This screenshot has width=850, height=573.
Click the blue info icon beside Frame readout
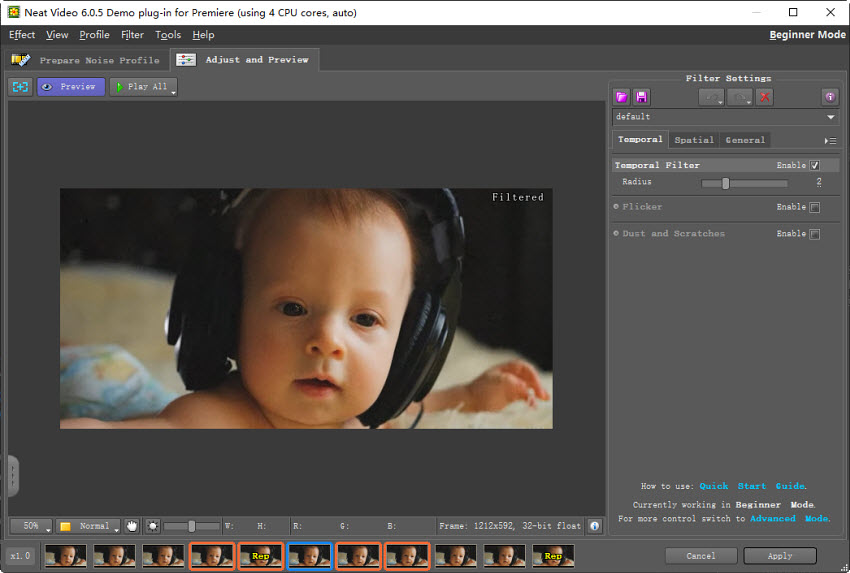coord(594,526)
